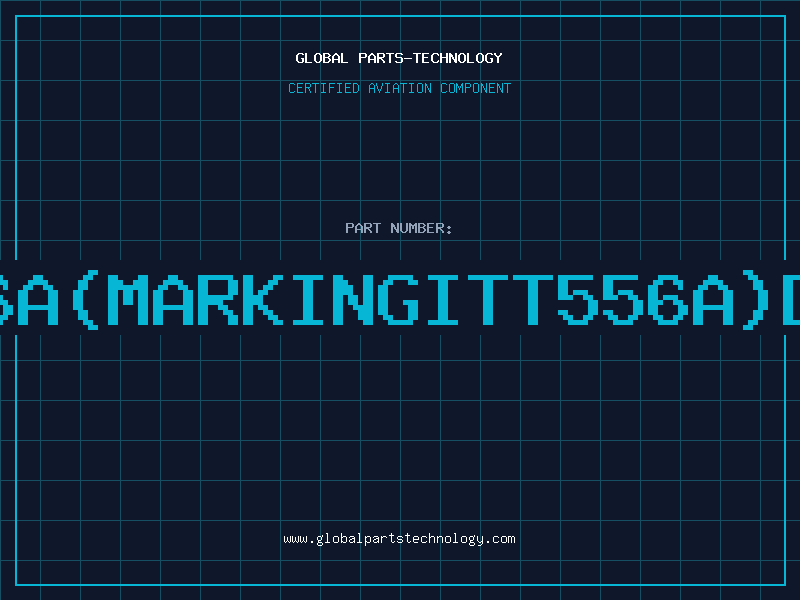
Task: Select the CERTIFIED AVIATION COMPONENT subtitle
Action: click(x=399, y=88)
